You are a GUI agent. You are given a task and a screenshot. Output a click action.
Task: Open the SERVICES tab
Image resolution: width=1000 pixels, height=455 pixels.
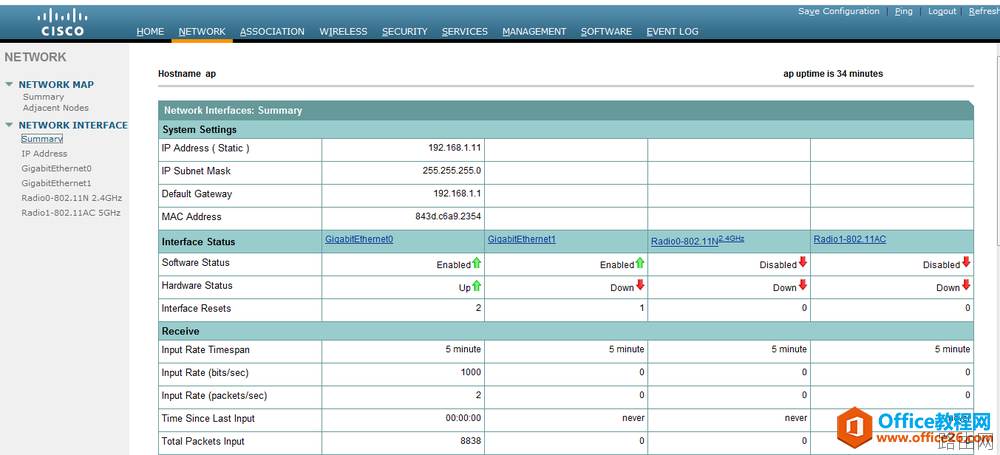(x=465, y=31)
